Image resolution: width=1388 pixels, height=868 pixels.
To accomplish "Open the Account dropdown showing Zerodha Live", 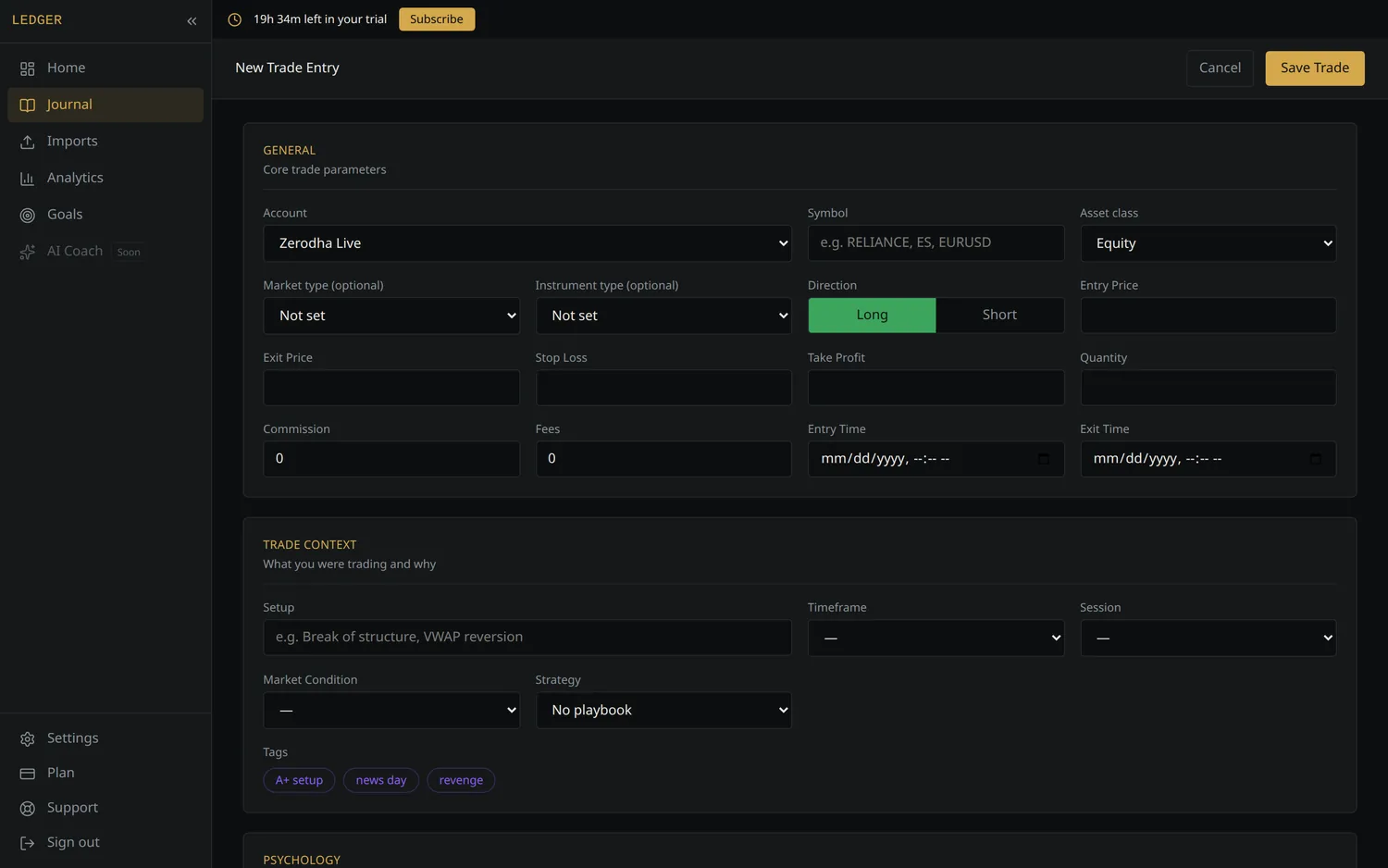I will (527, 243).
